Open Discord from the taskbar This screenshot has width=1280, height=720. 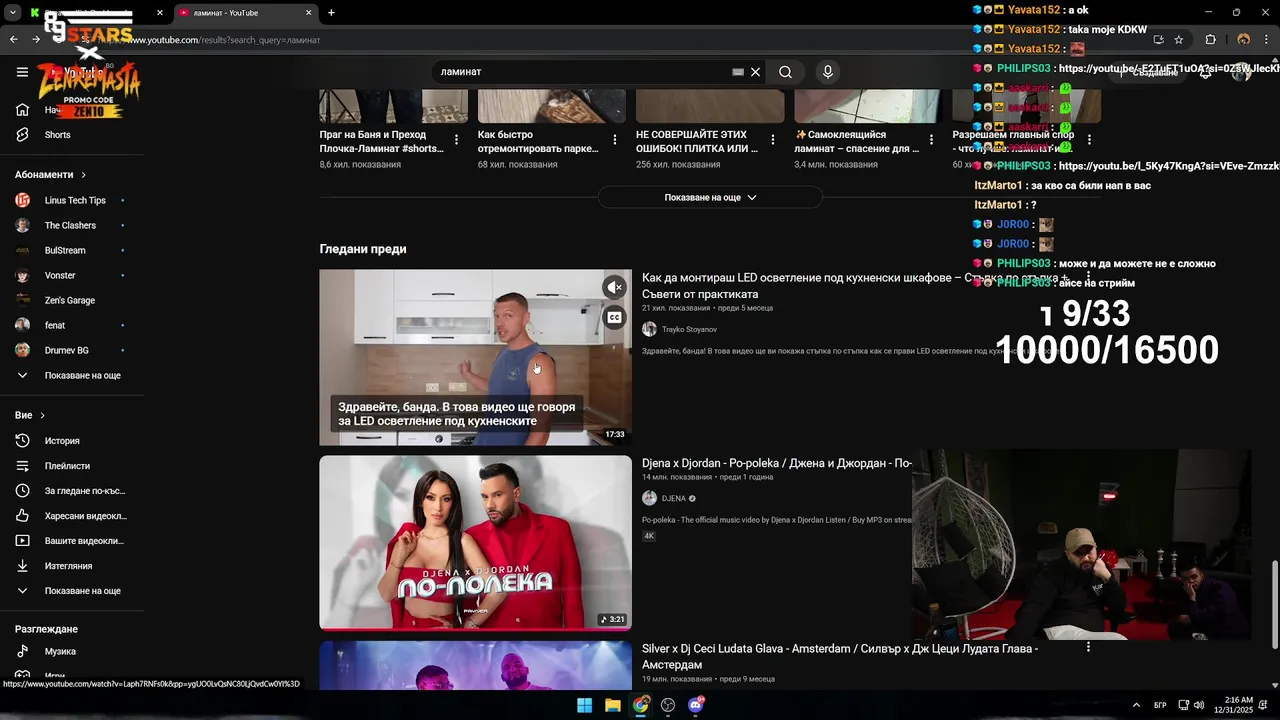(696, 705)
